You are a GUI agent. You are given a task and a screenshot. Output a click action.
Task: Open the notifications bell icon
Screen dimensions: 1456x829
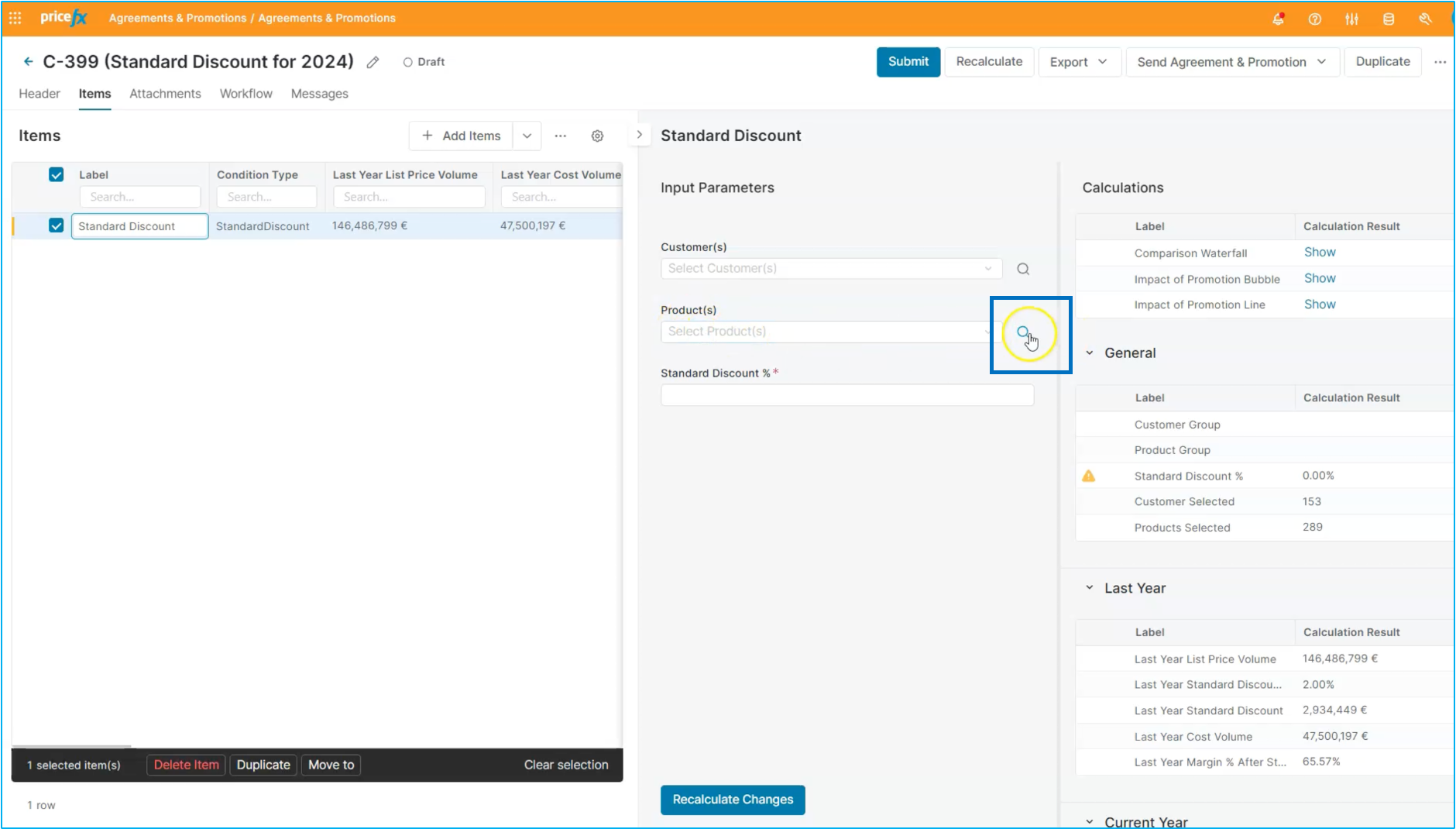[x=1278, y=19]
